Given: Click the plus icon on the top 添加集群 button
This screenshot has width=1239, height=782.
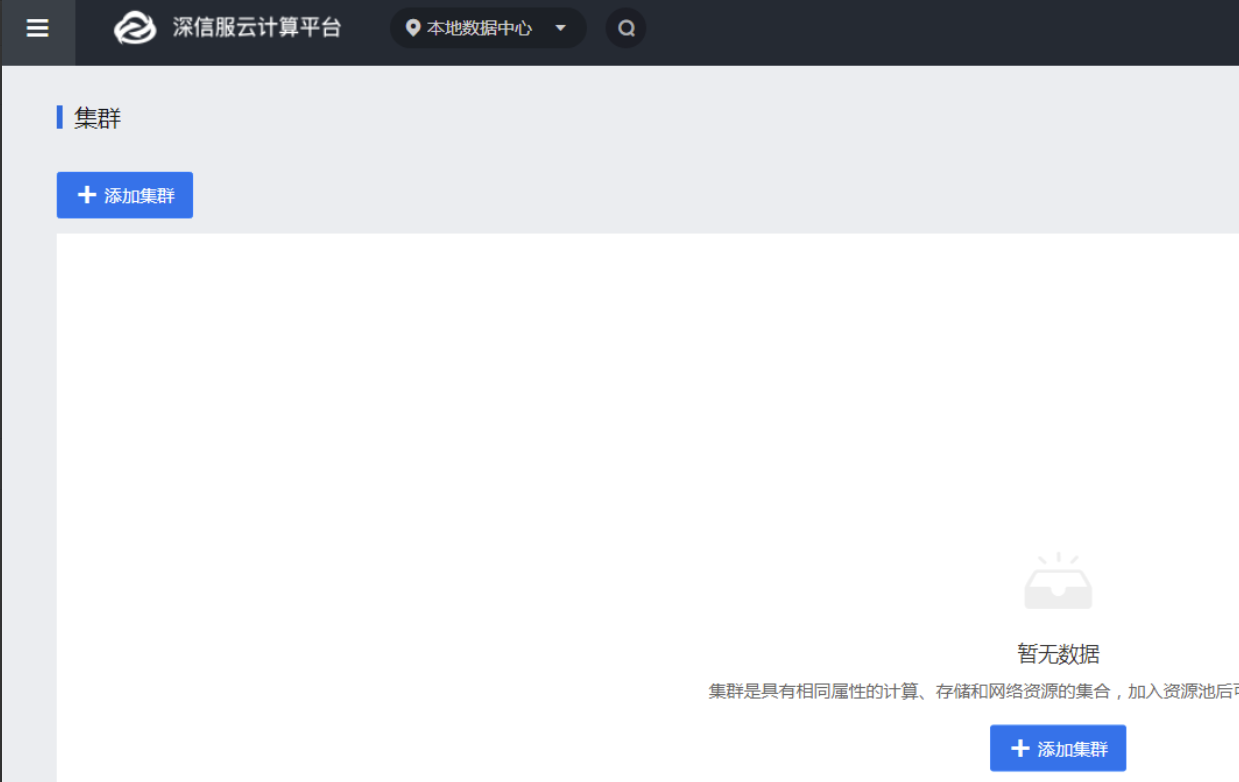Looking at the screenshot, I should point(87,195).
